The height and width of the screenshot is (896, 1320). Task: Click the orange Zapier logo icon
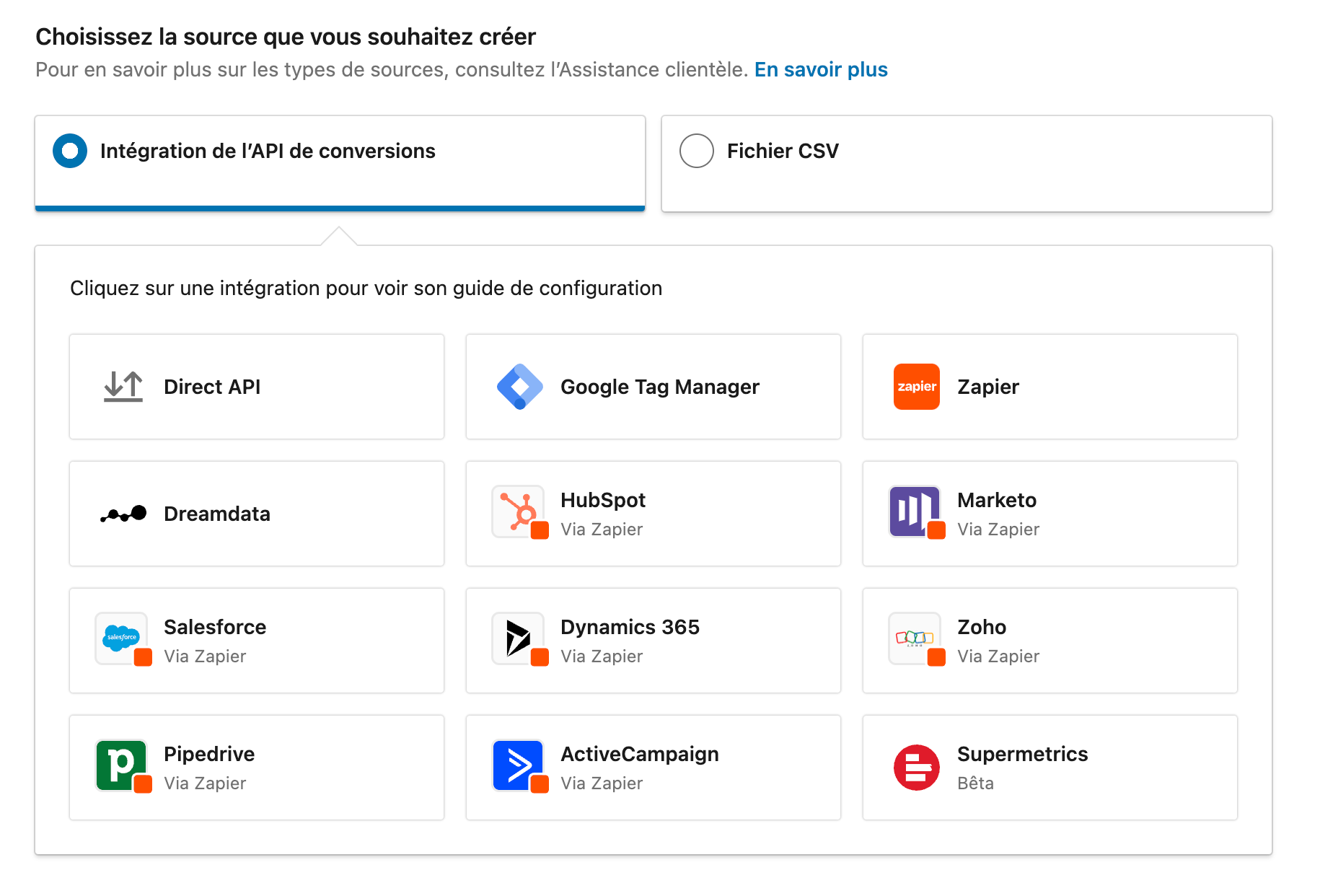coord(917,387)
